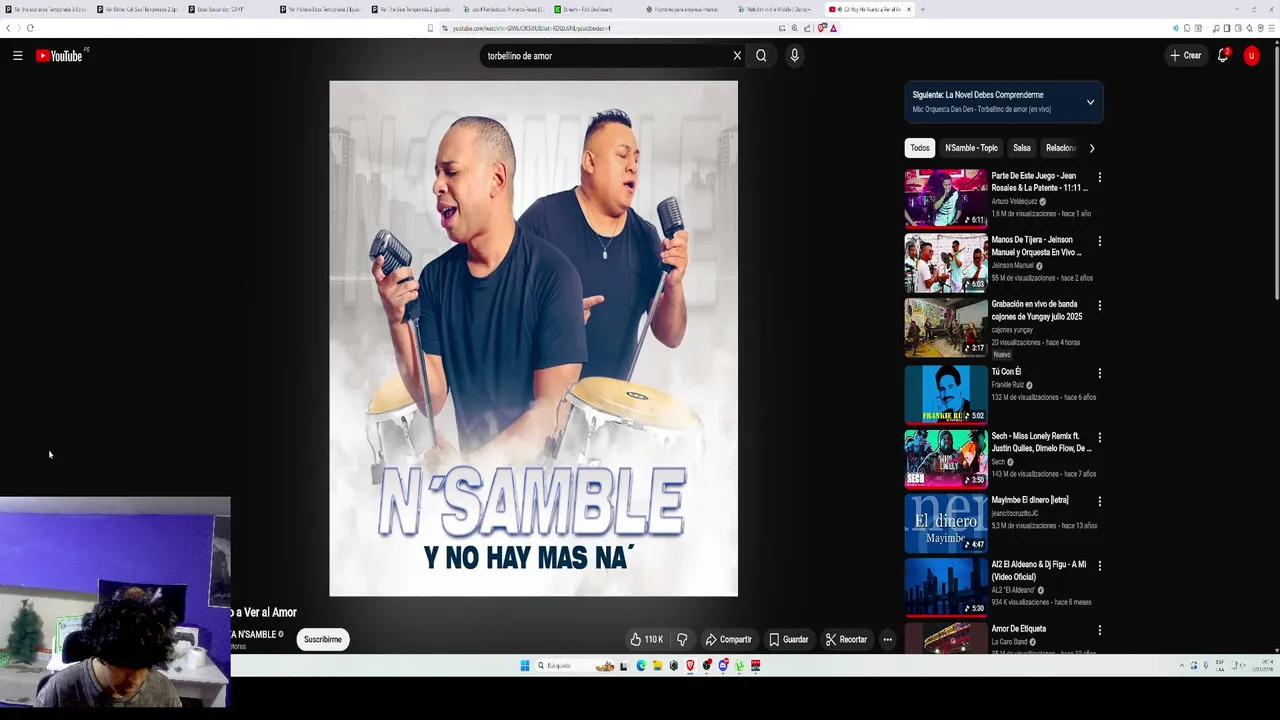1280x720 pixels.
Task: Subscribe to N'SAMBLE with Suscribirme
Action: (323, 639)
